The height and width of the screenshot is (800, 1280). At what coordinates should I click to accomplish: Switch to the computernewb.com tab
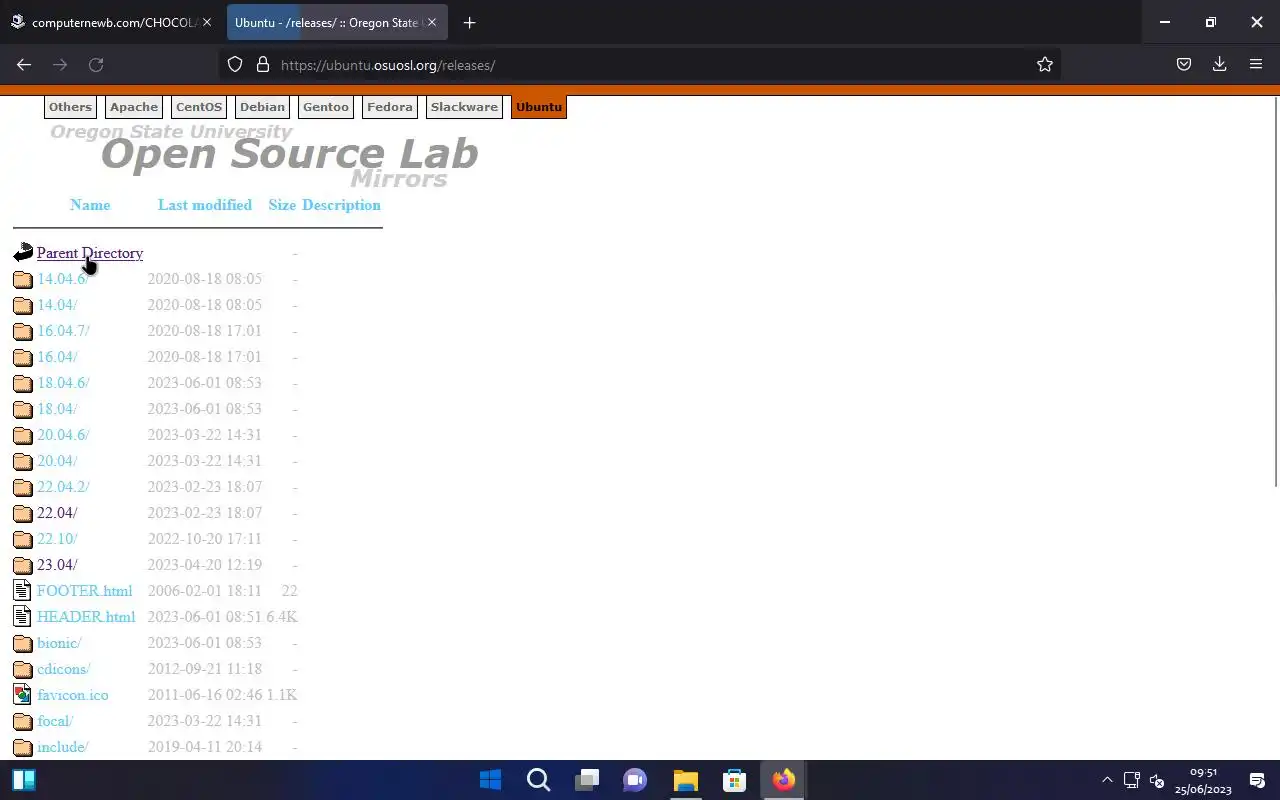111,22
